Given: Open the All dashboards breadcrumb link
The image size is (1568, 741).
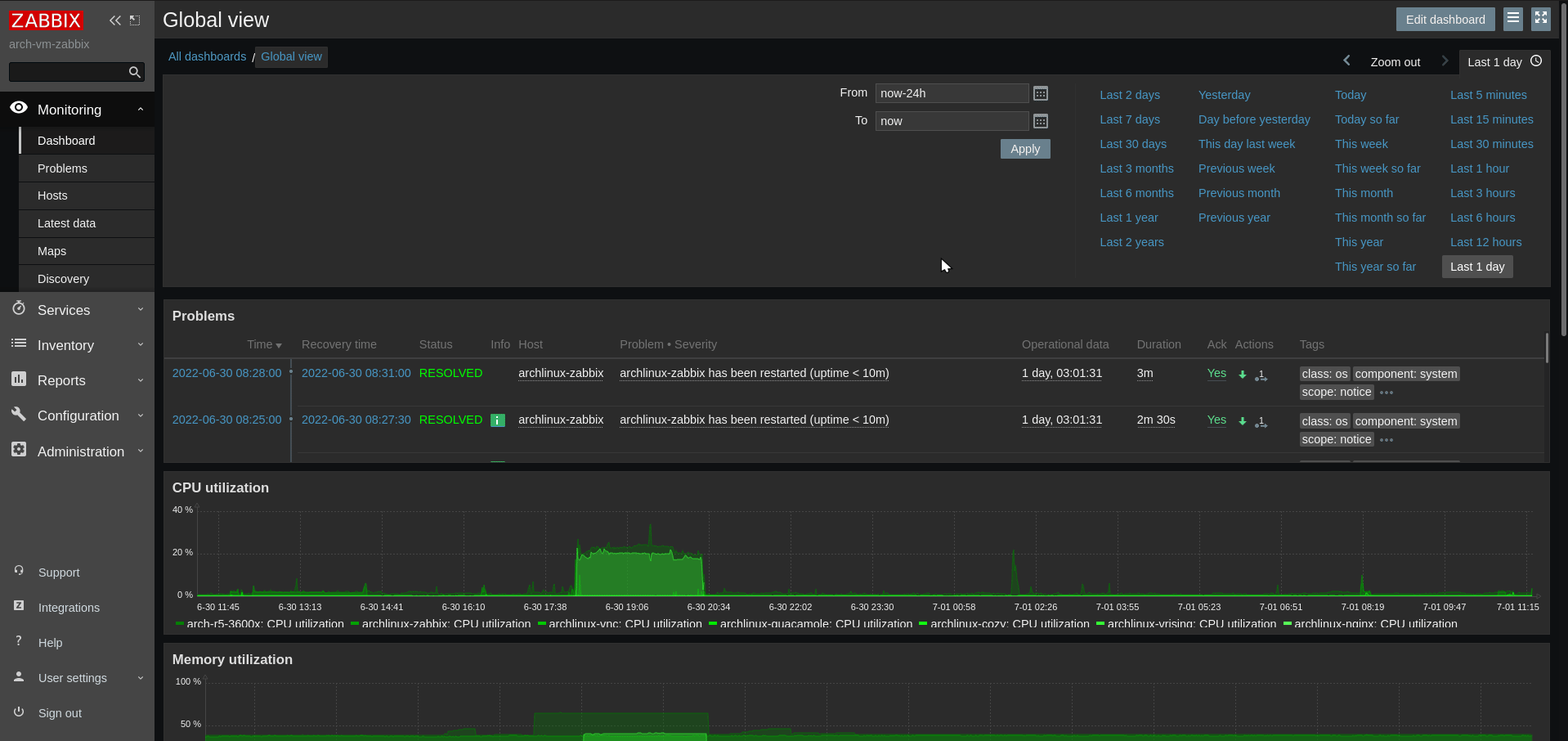Looking at the screenshot, I should point(207,56).
